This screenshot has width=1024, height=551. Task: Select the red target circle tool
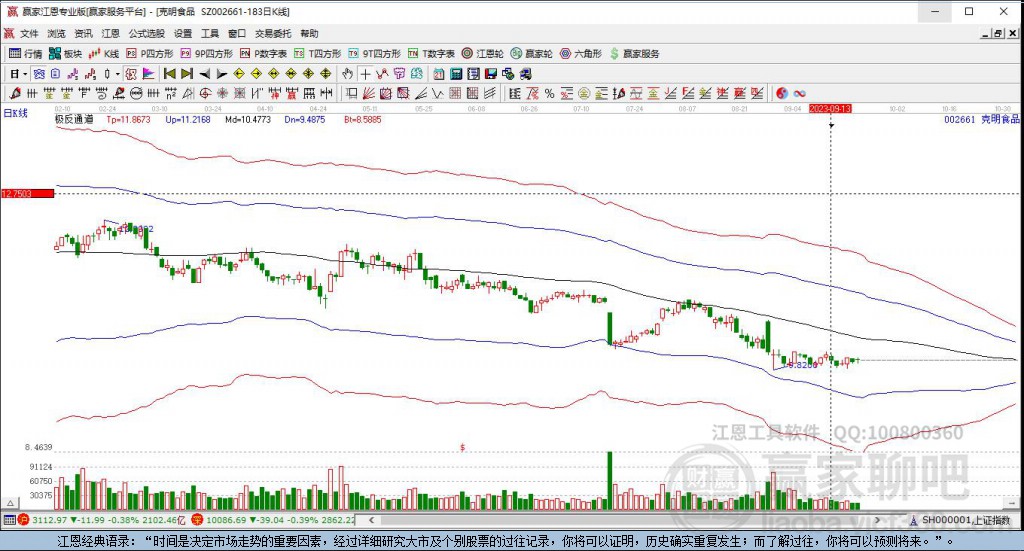tap(205, 93)
